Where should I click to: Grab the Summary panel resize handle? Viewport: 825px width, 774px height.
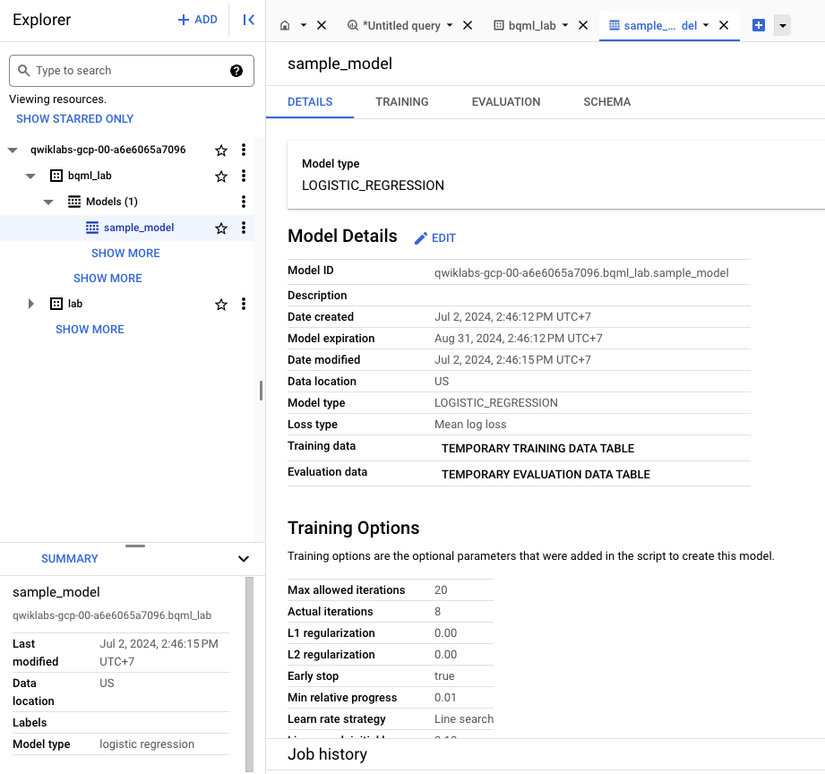coord(135,546)
